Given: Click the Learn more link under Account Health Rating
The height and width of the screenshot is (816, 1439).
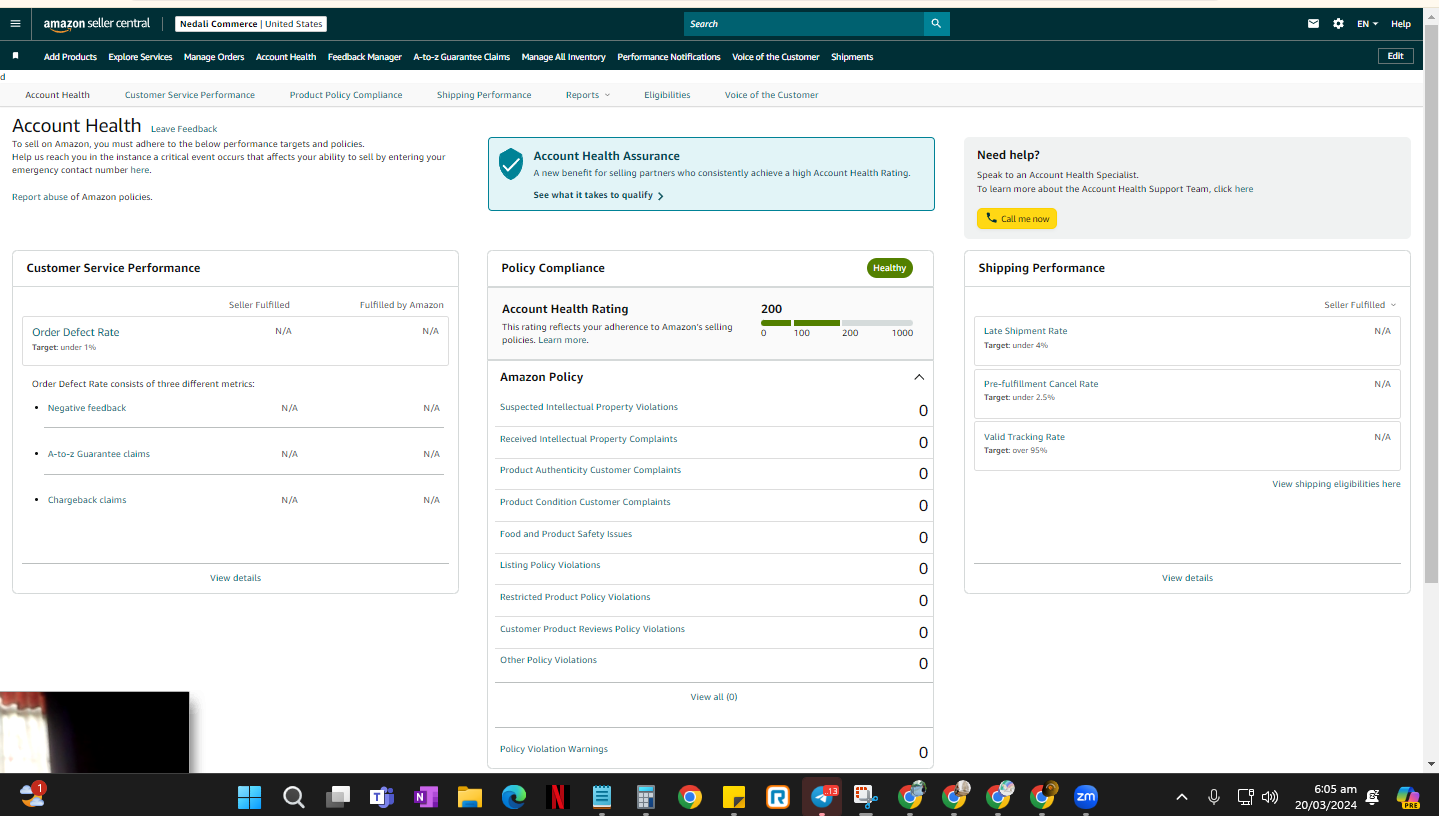Looking at the screenshot, I should click(563, 340).
